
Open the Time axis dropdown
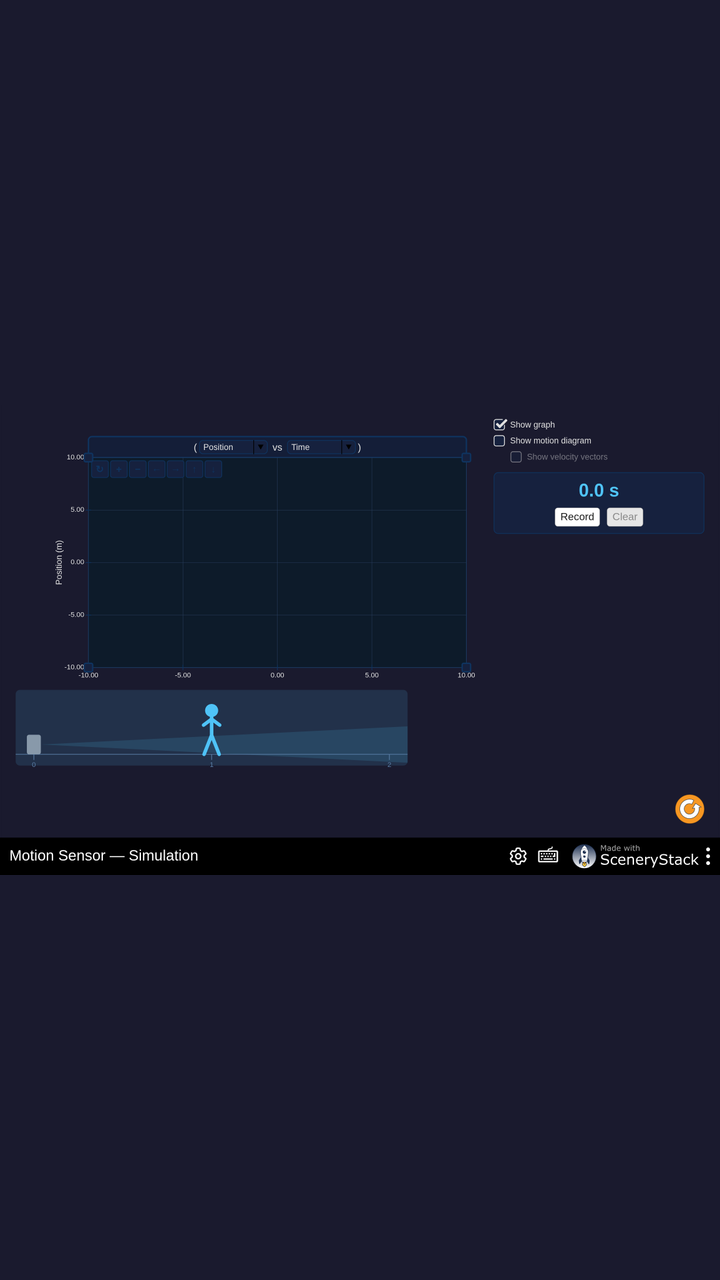320,447
